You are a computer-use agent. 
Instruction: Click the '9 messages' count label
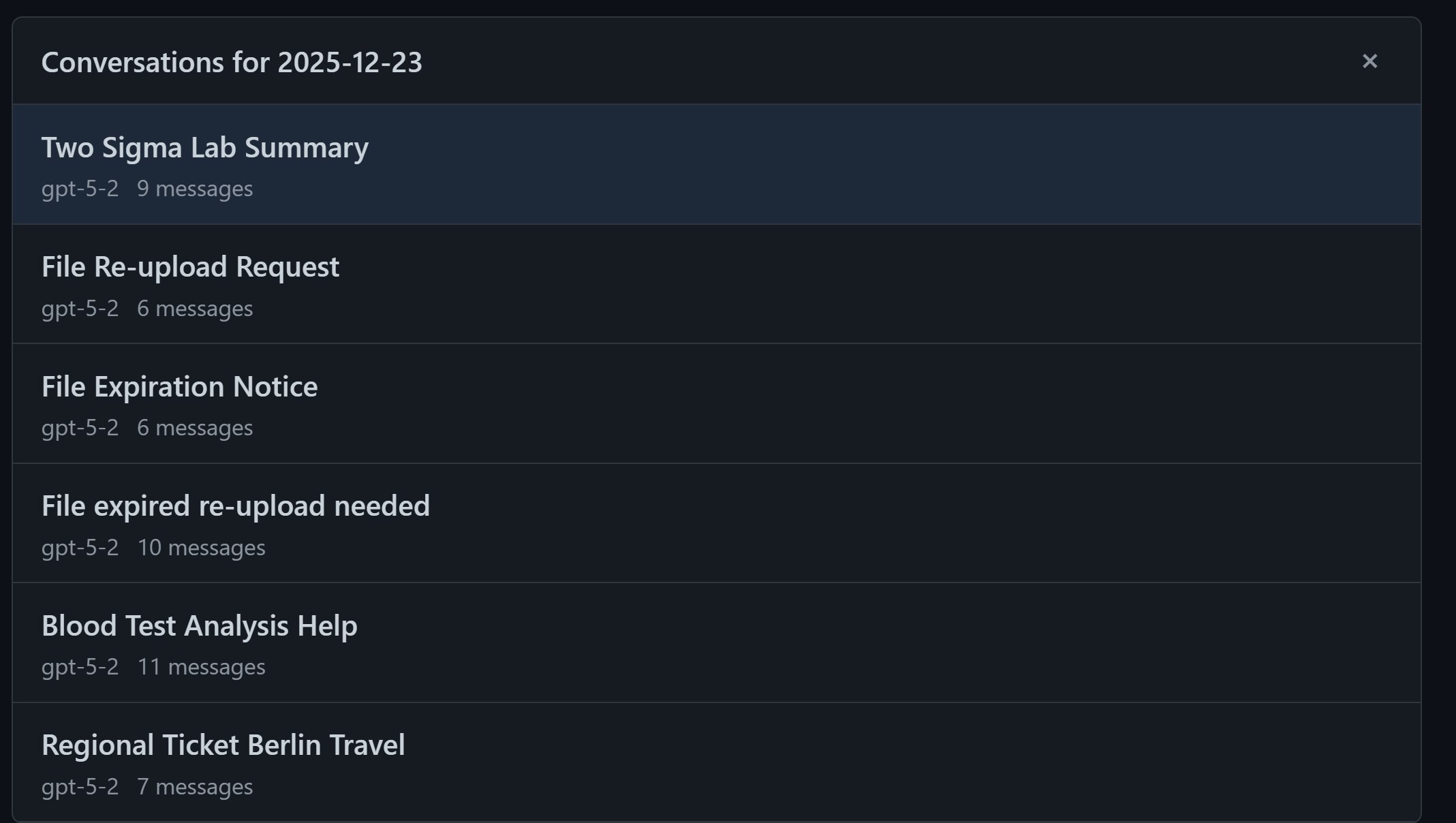click(x=195, y=189)
